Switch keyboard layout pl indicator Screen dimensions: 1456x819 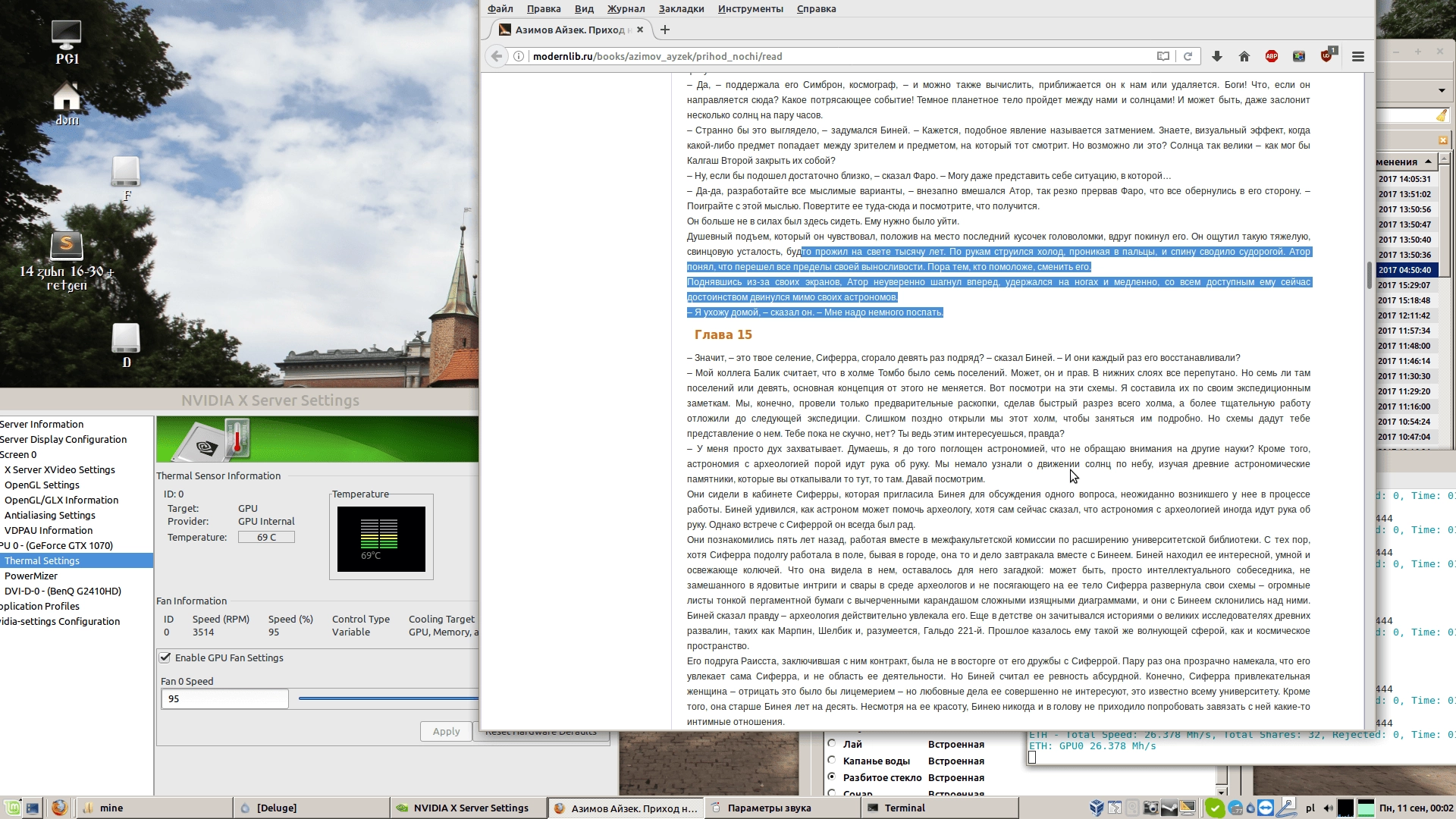tap(1310, 808)
